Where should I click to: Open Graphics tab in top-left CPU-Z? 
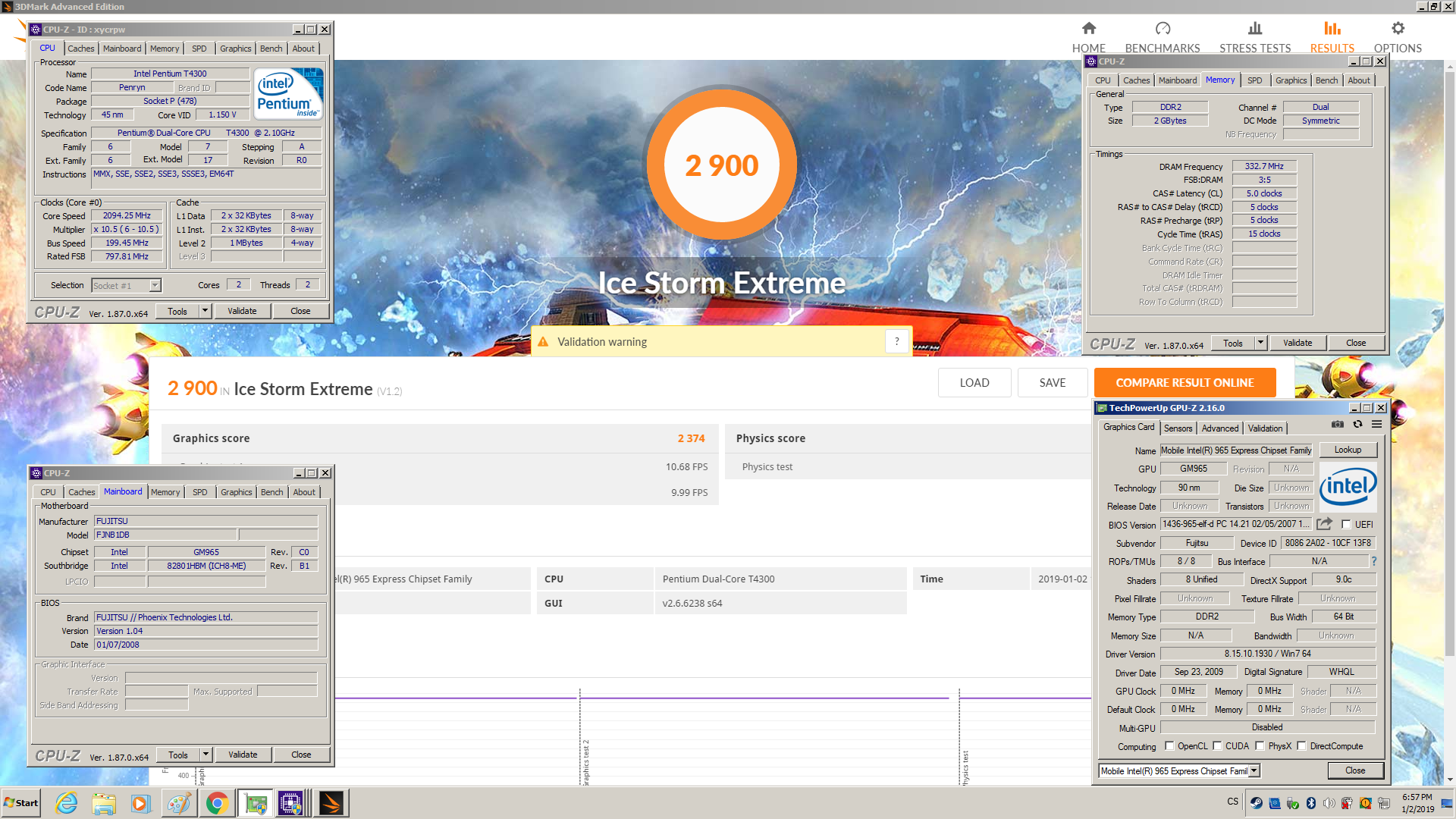pyautogui.click(x=235, y=49)
